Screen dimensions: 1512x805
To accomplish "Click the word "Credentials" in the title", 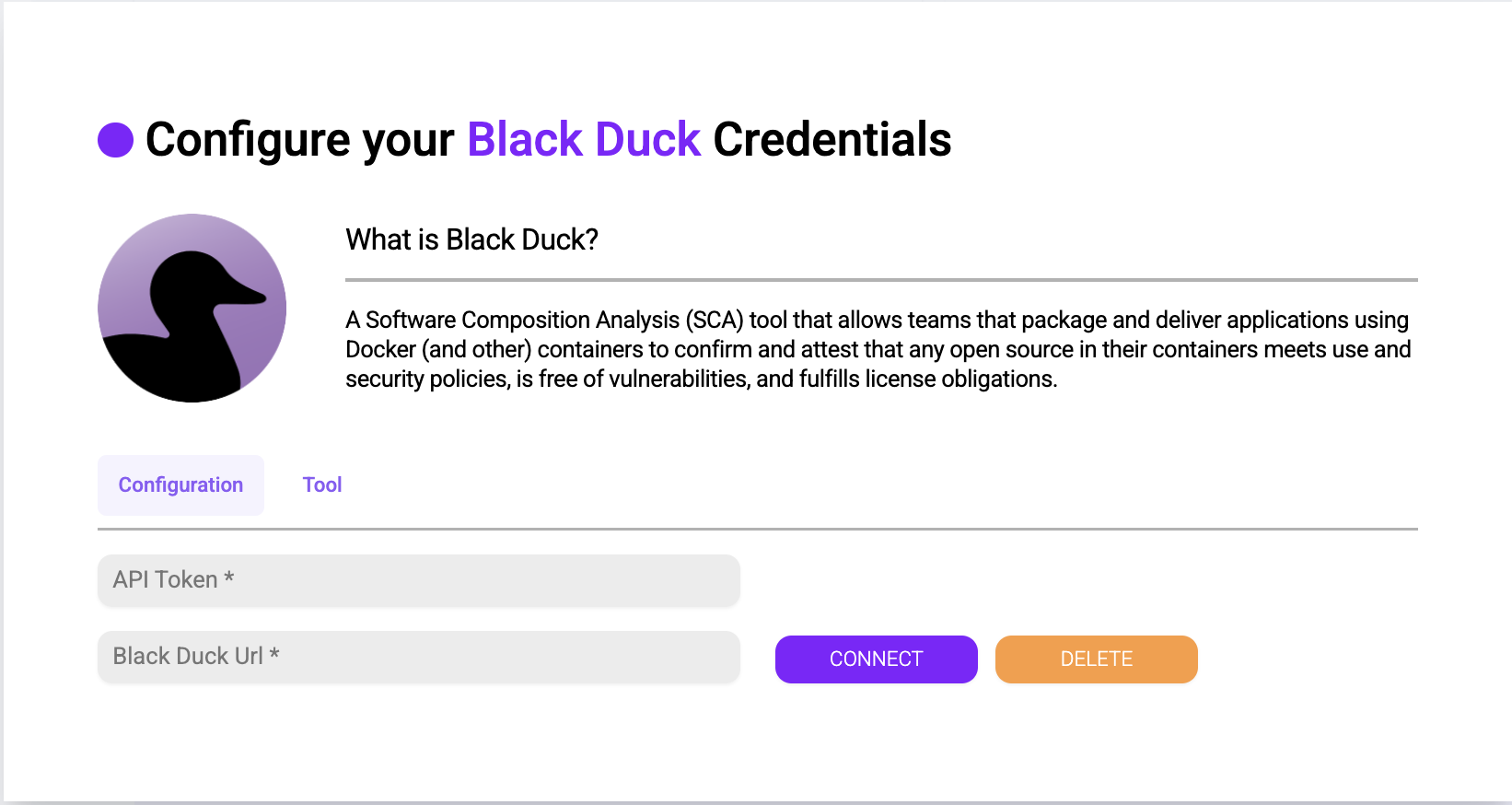I will 832,140.
